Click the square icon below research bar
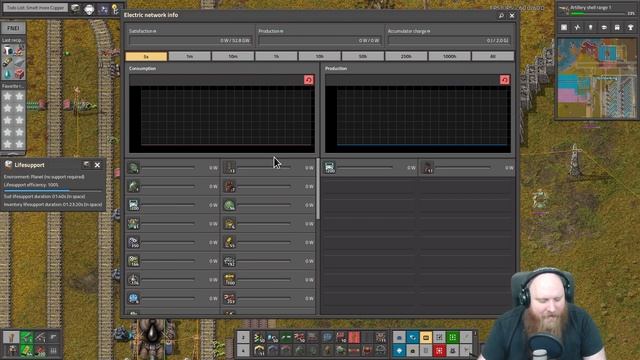 (564, 27)
